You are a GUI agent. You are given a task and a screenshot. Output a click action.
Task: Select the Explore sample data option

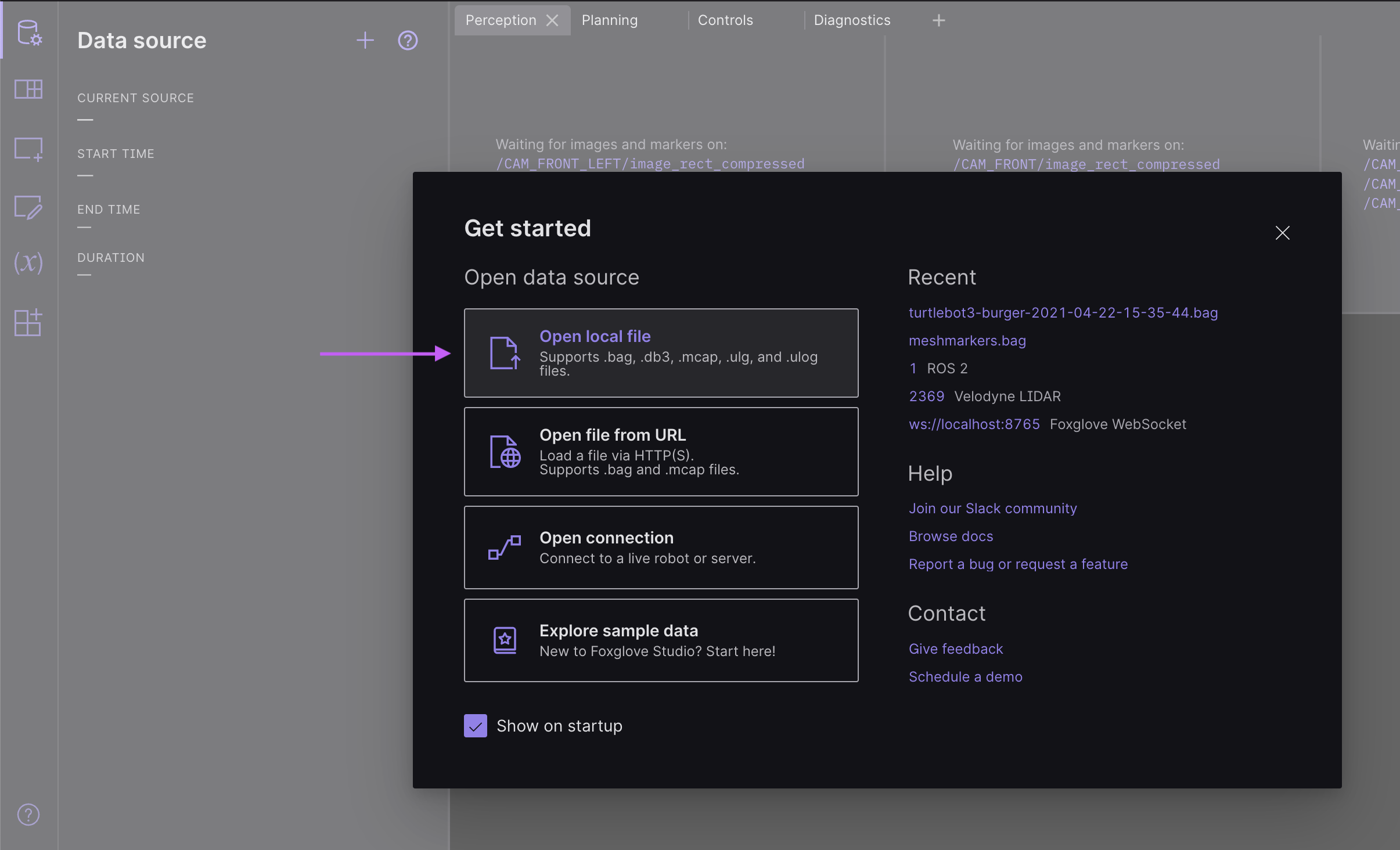tap(661, 640)
